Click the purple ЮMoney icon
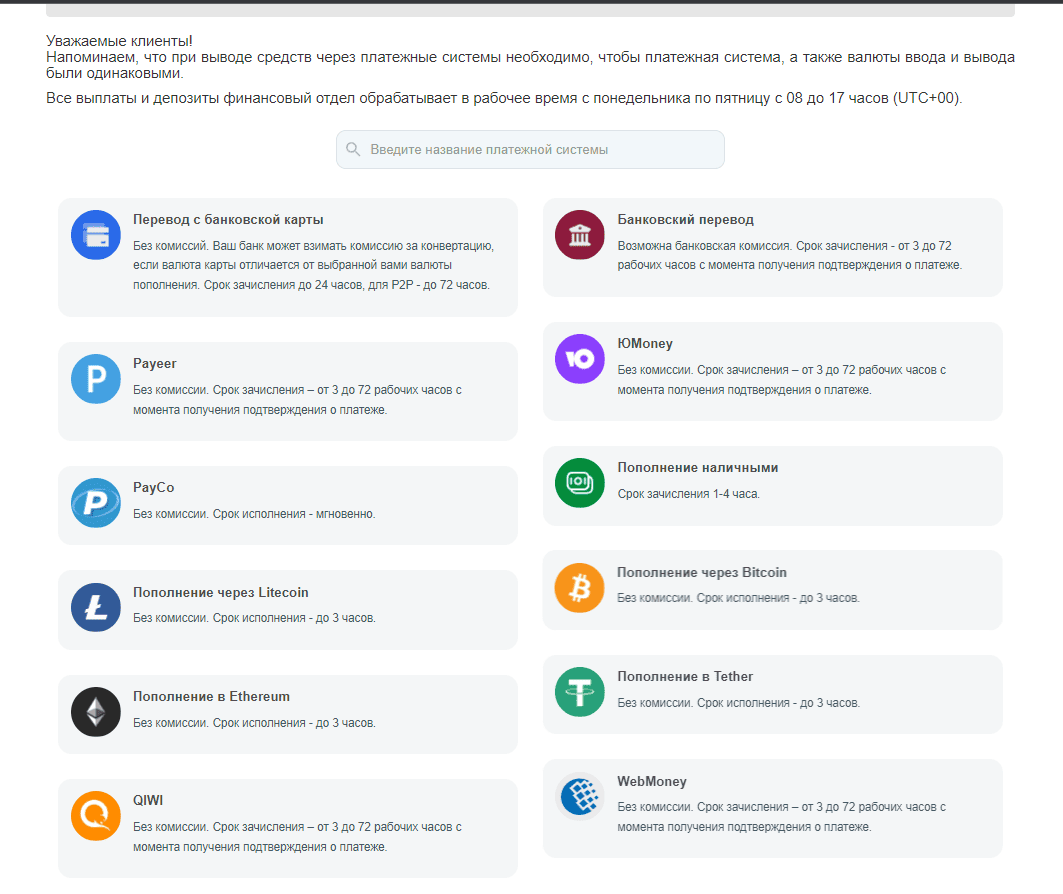 (580, 359)
